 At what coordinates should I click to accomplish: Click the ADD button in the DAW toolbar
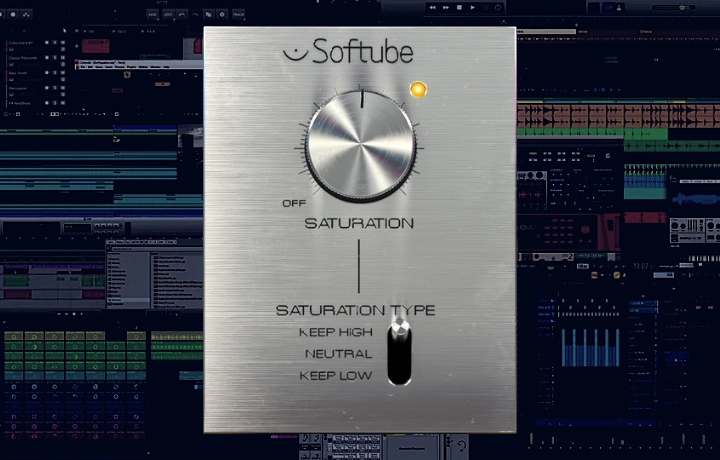point(152,15)
